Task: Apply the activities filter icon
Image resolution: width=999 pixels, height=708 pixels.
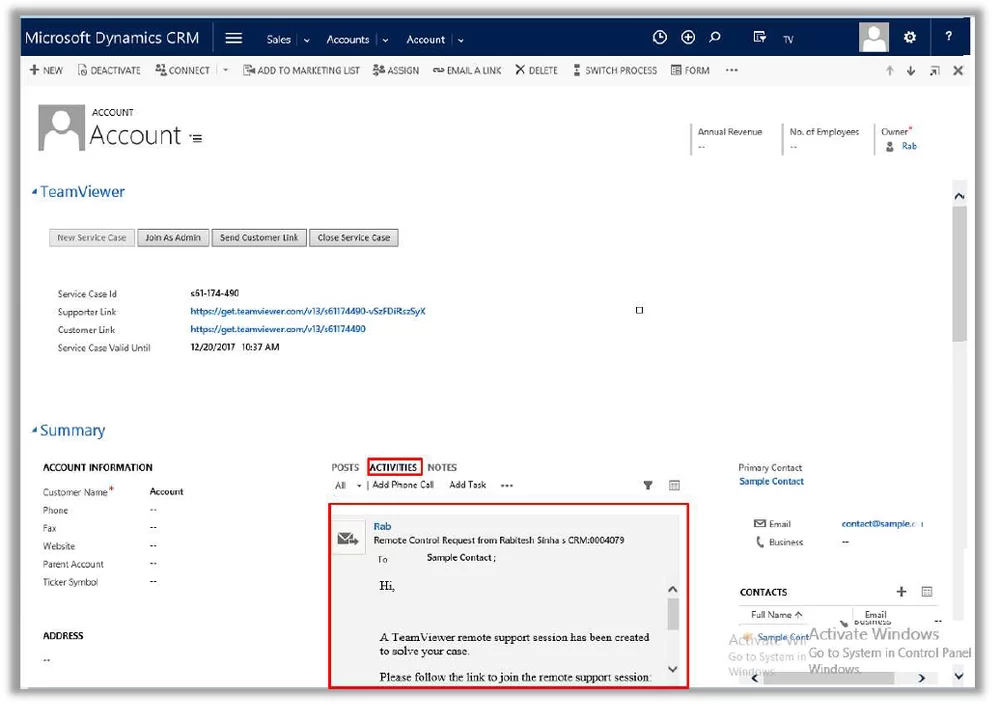Action: [647, 485]
